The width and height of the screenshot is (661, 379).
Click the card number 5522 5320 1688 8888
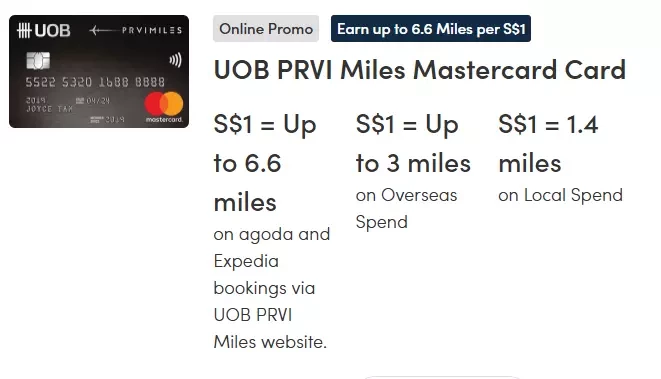95,82
